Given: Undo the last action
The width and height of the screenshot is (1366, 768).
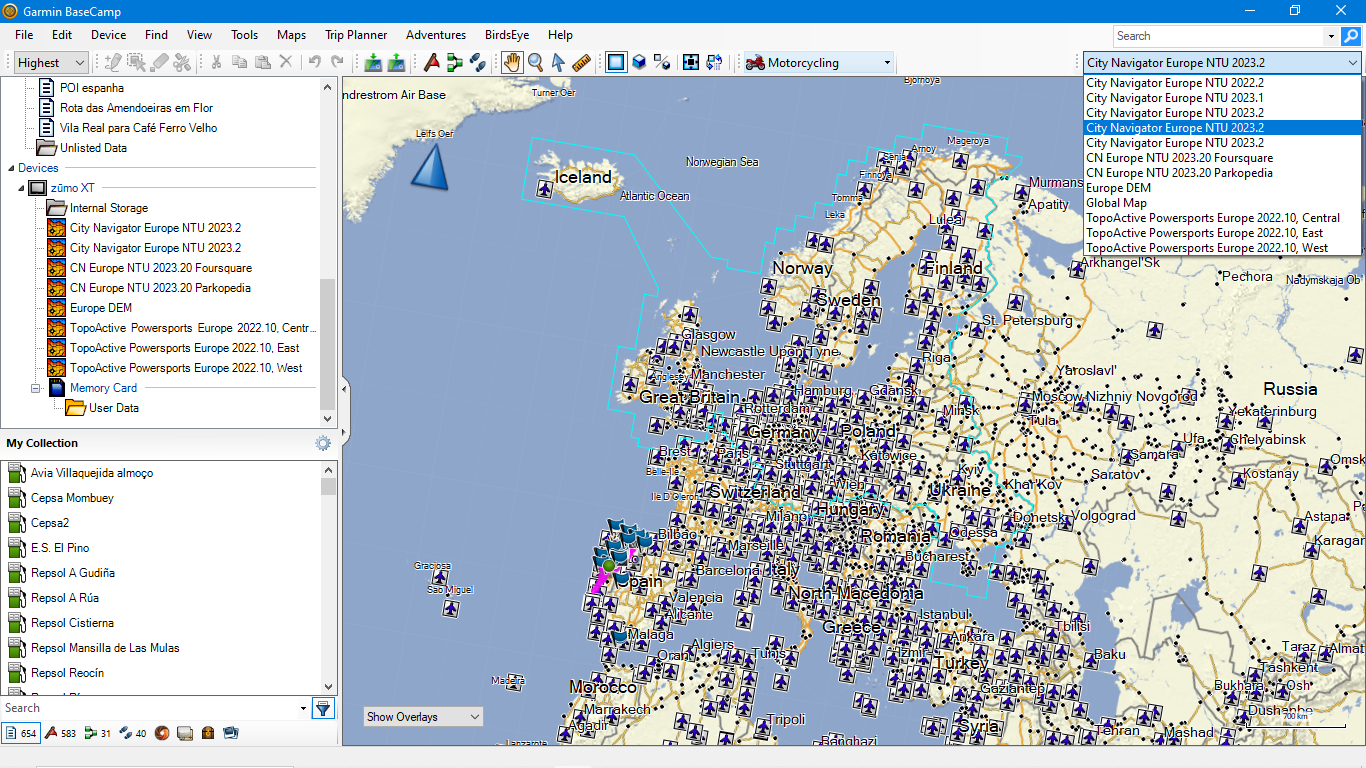Looking at the screenshot, I should coord(315,62).
